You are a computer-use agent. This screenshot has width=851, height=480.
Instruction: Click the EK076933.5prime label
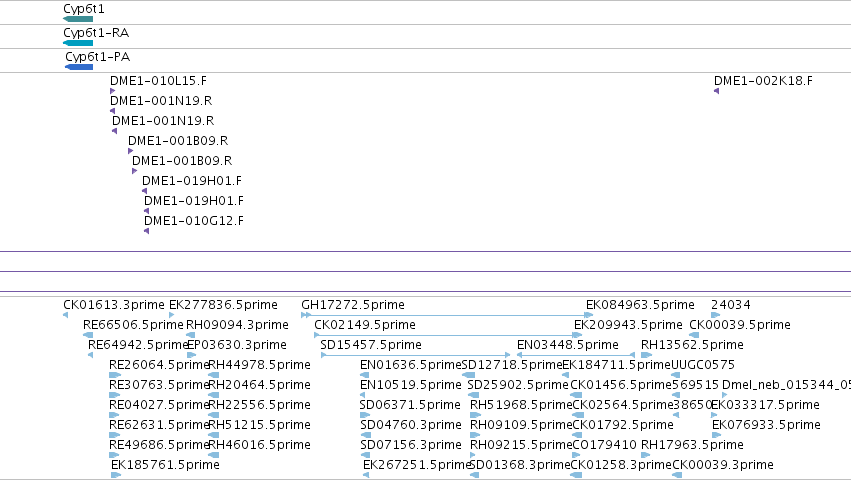click(766, 425)
